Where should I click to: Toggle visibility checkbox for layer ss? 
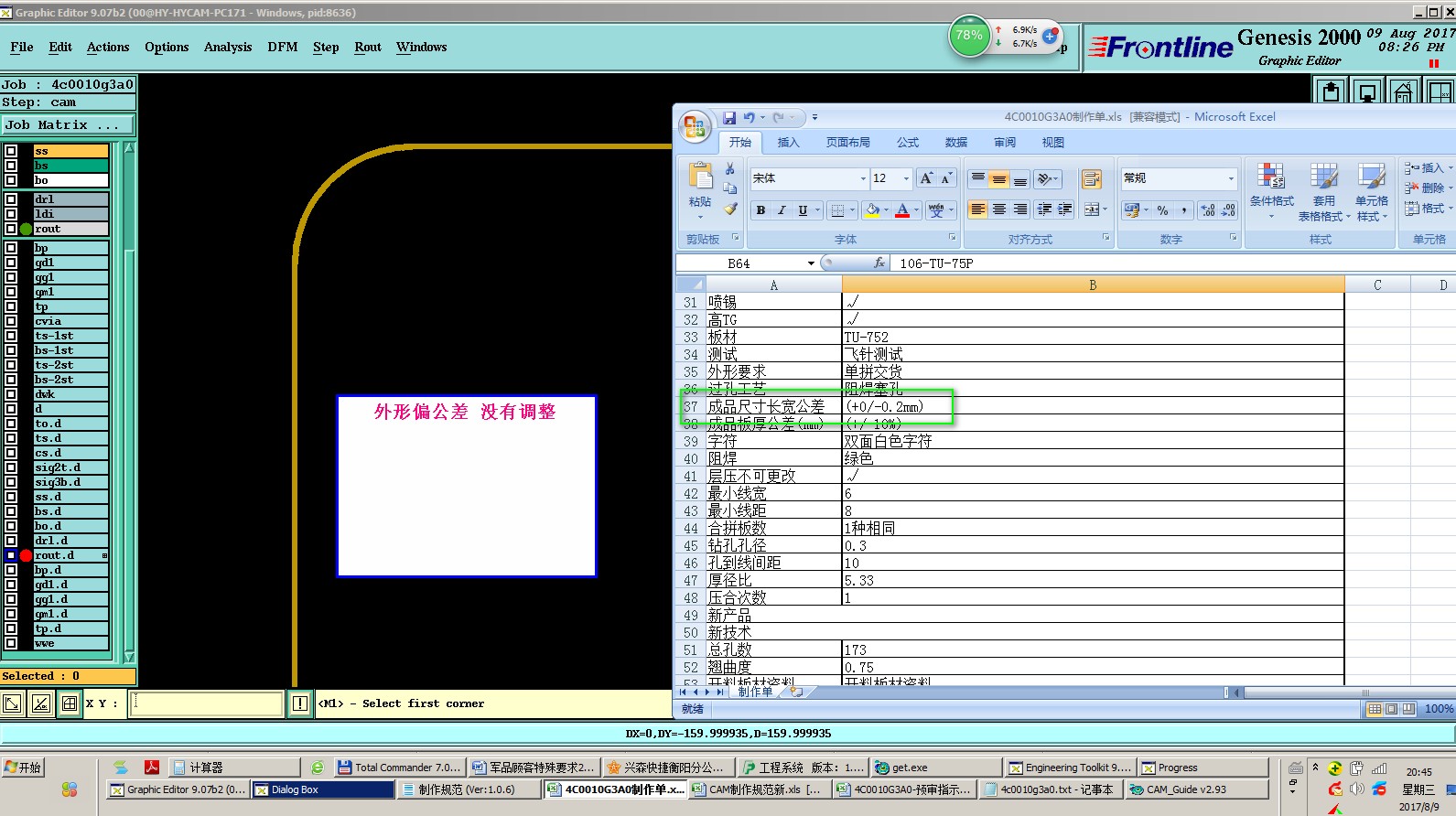(11, 151)
